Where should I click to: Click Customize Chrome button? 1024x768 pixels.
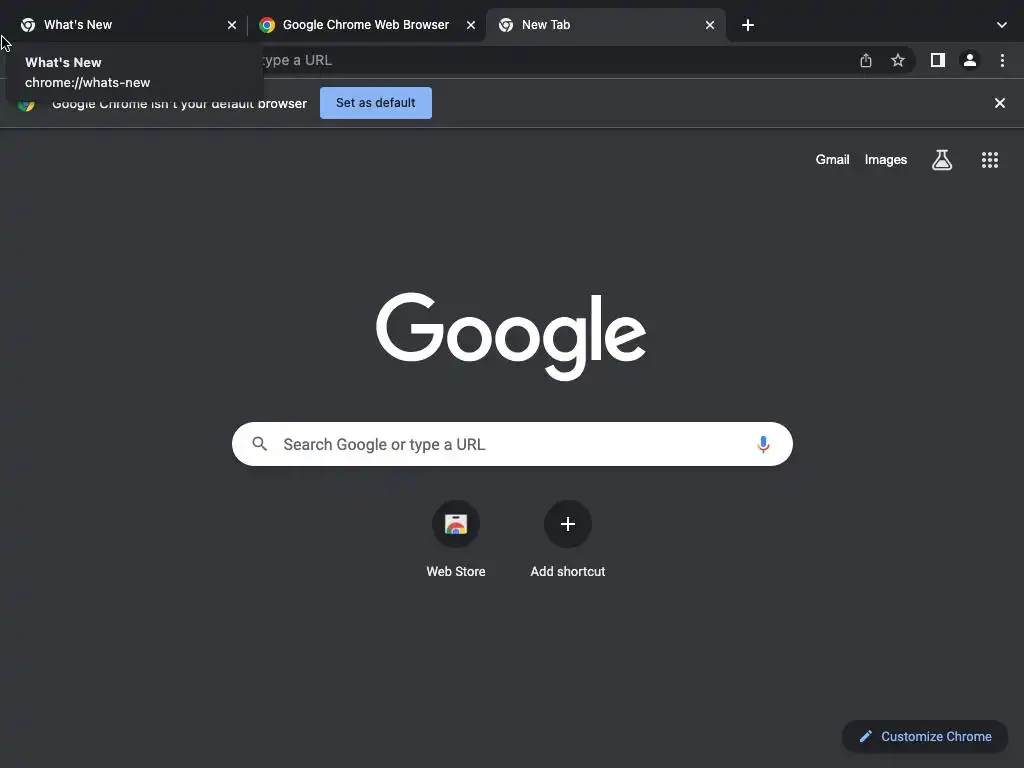click(x=925, y=737)
